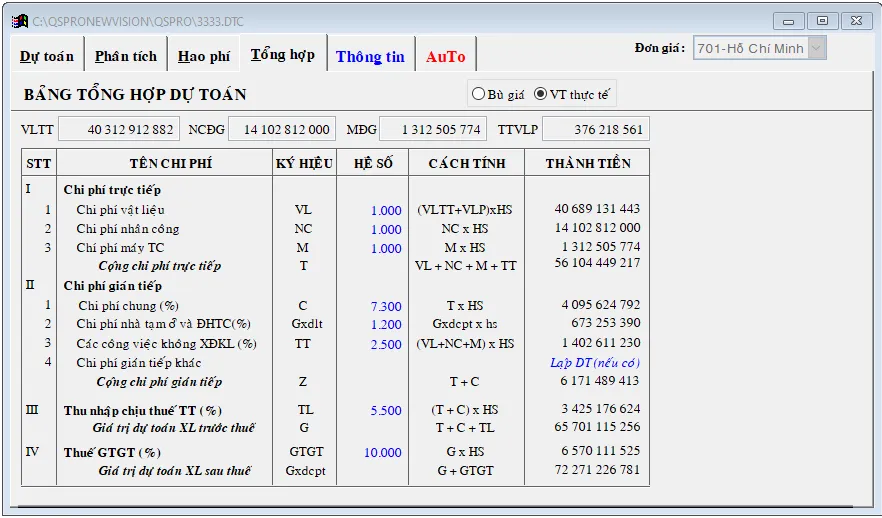The width and height of the screenshot is (882, 518).
Task: Minimize the QSPRO window
Action: [x=790, y=20]
